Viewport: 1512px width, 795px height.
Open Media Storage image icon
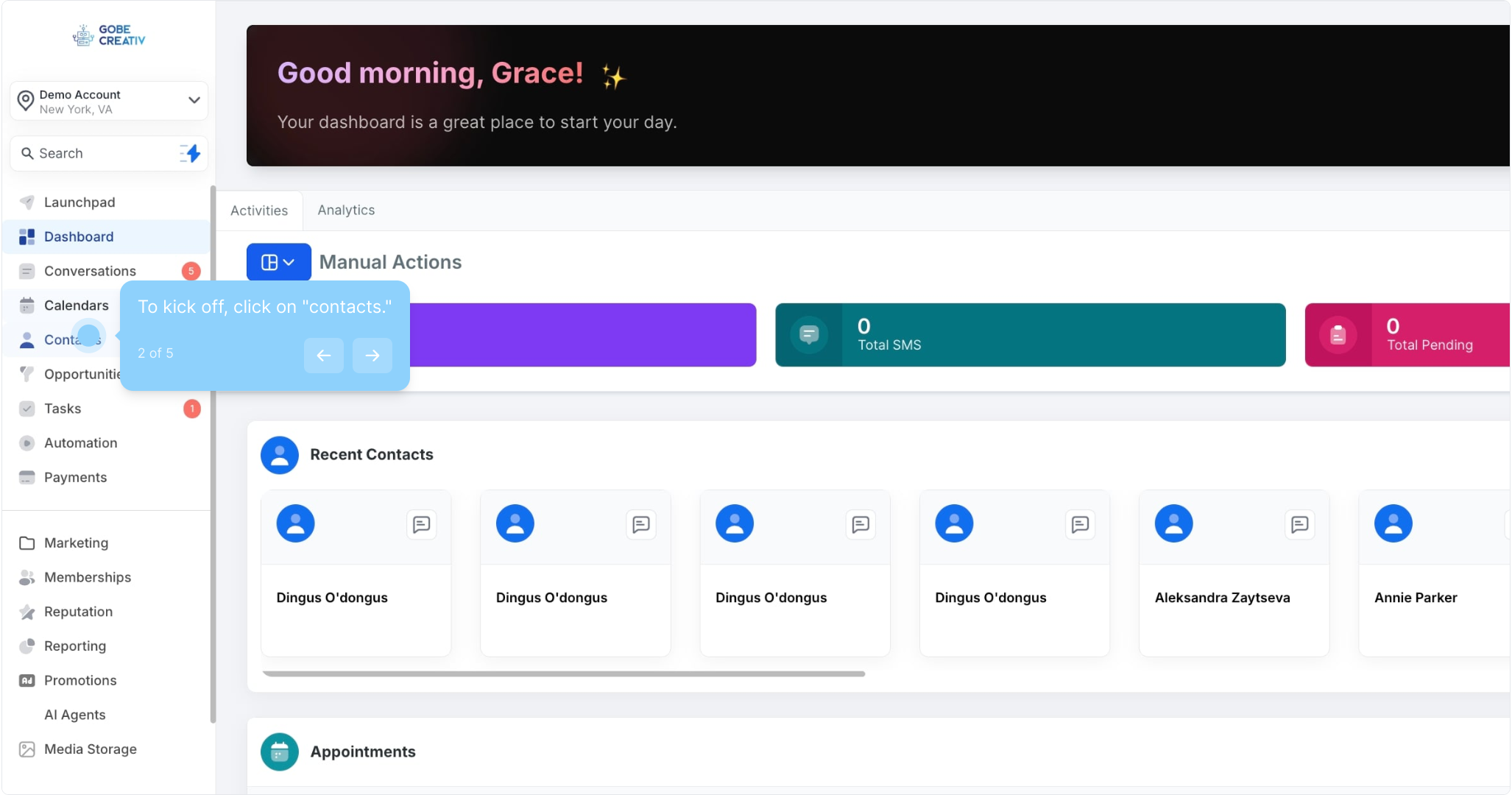(27, 749)
